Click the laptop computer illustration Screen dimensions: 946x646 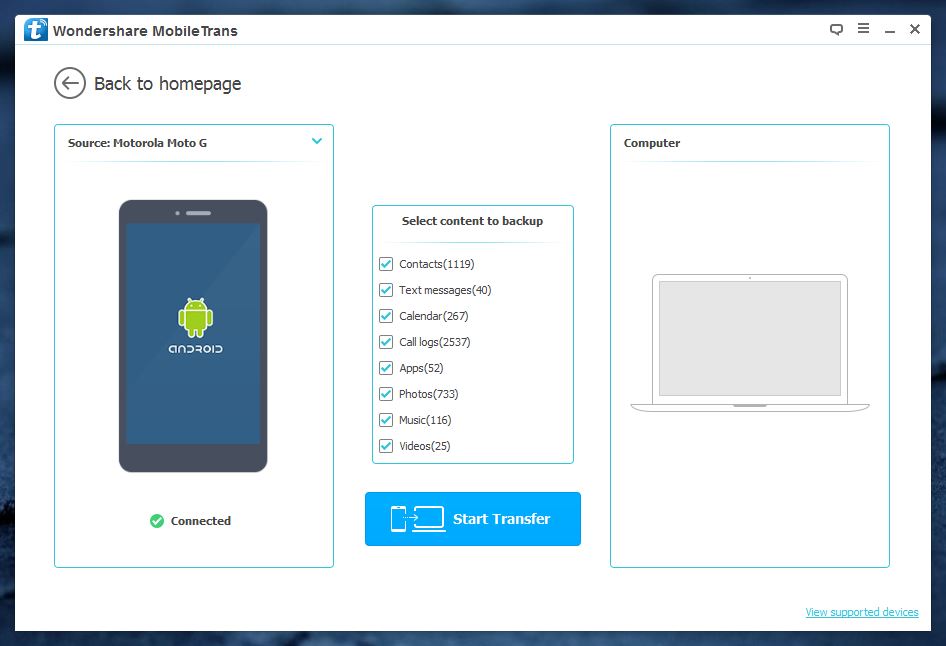pos(750,343)
